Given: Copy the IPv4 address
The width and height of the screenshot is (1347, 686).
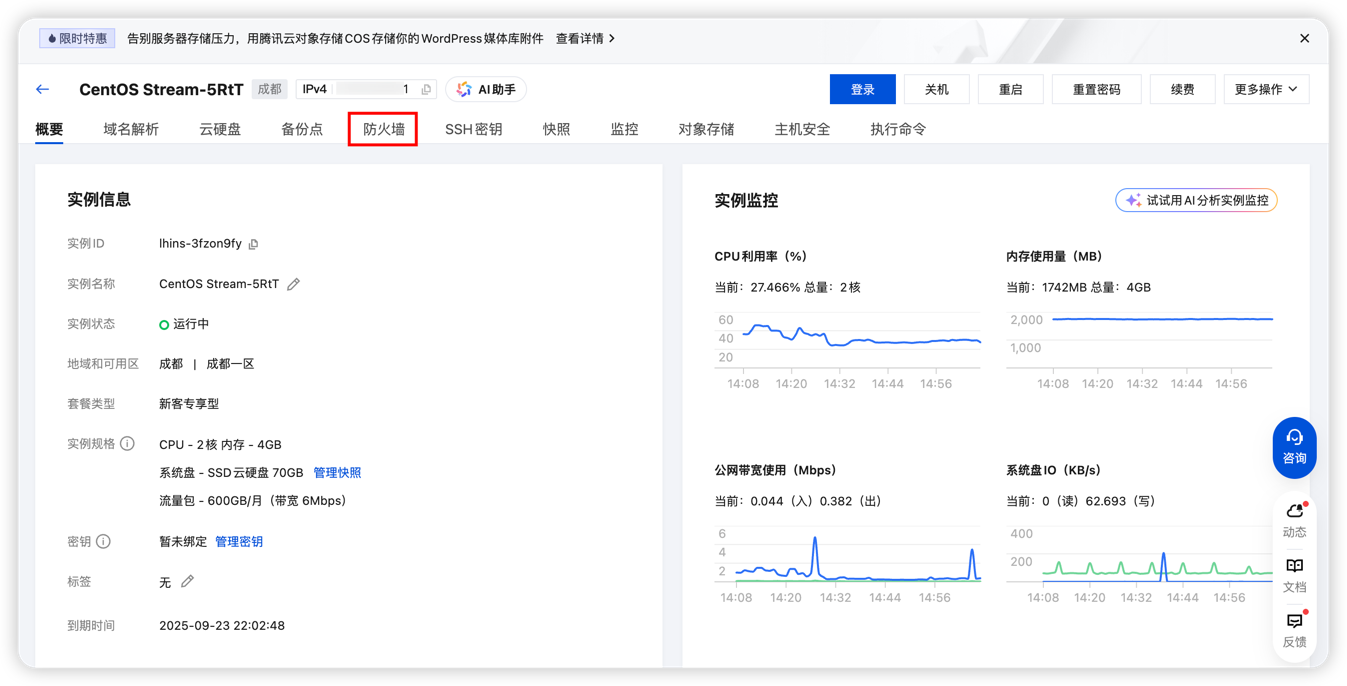Looking at the screenshot, I should (425, 89).
